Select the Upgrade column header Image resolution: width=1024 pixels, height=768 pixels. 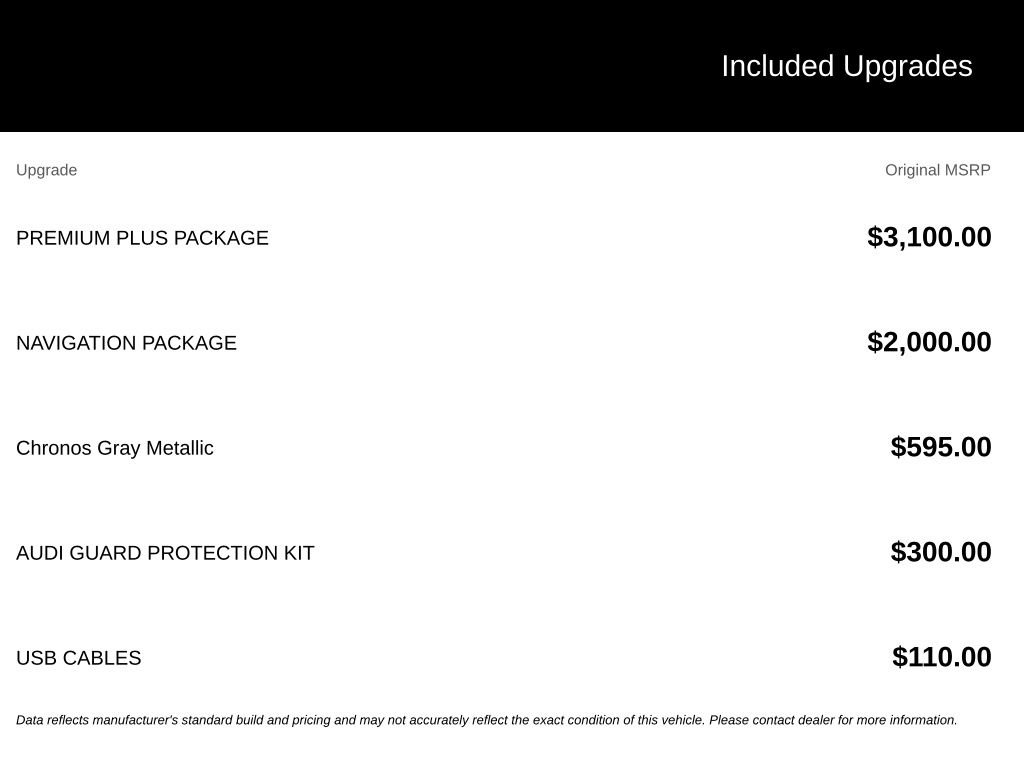click(x=46, y=170)
